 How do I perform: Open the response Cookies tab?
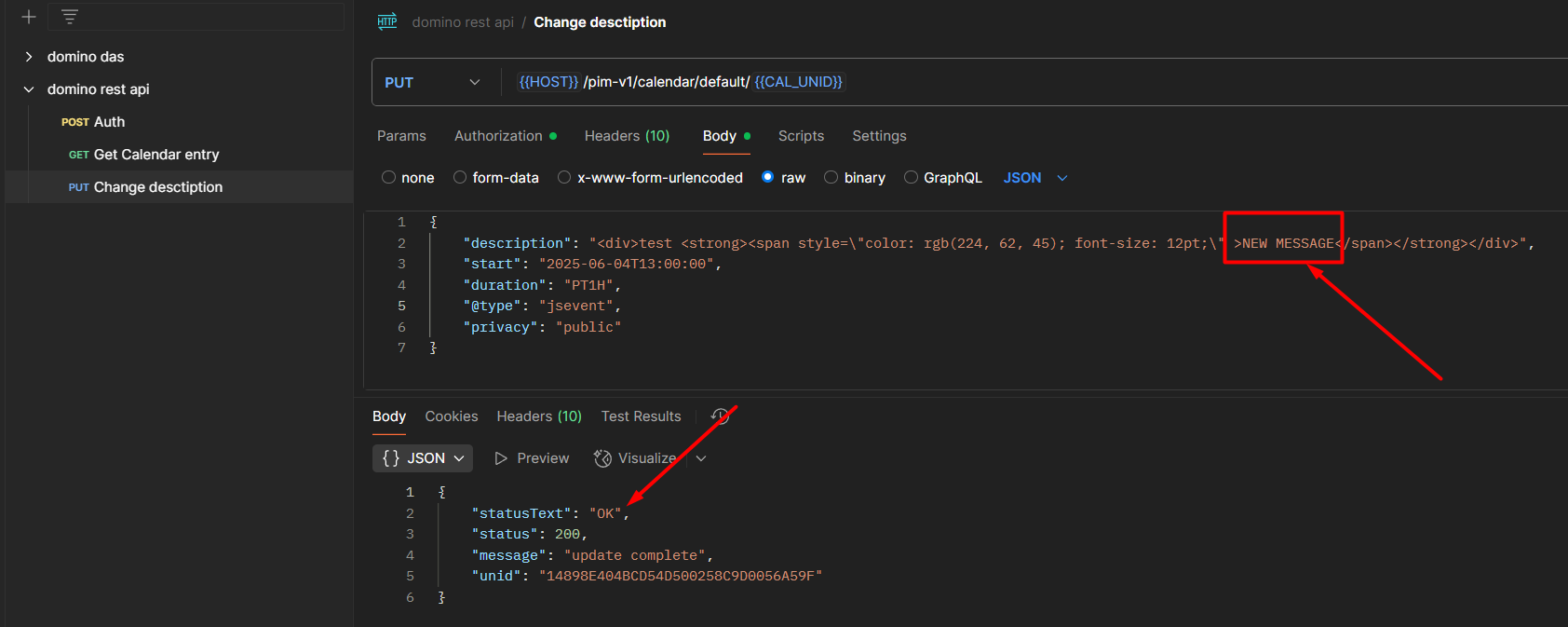click(x=452, y=416)
